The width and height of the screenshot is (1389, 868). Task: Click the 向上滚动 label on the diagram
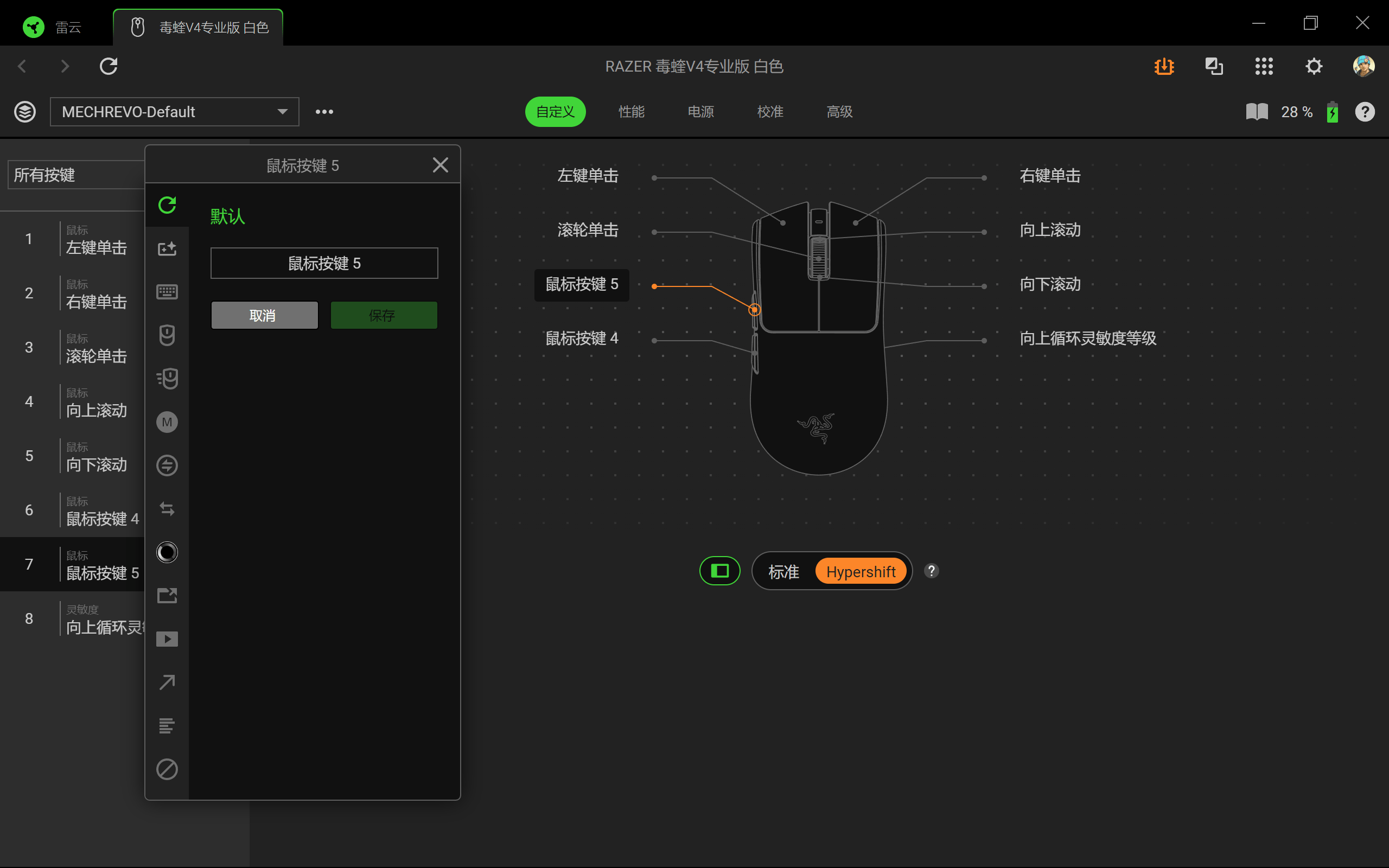pos(1050,229)
